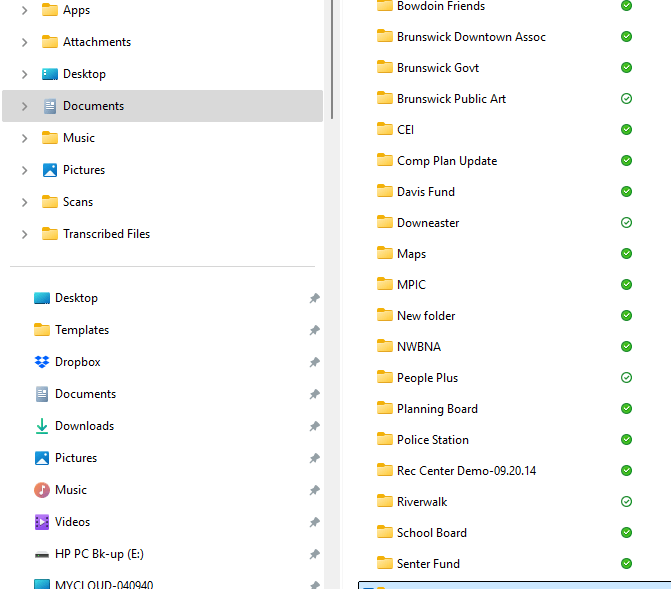Click the Scans folder icon
The height and width of the screenshot is (589, 671).
point(50,202)
